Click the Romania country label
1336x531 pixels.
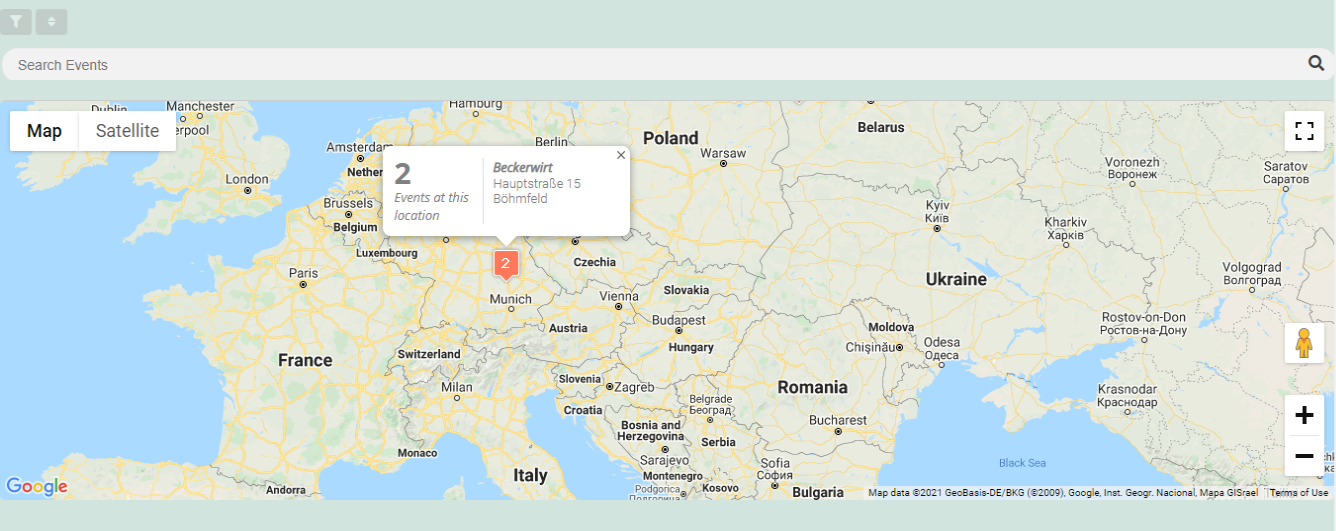[x=811, y=387]
